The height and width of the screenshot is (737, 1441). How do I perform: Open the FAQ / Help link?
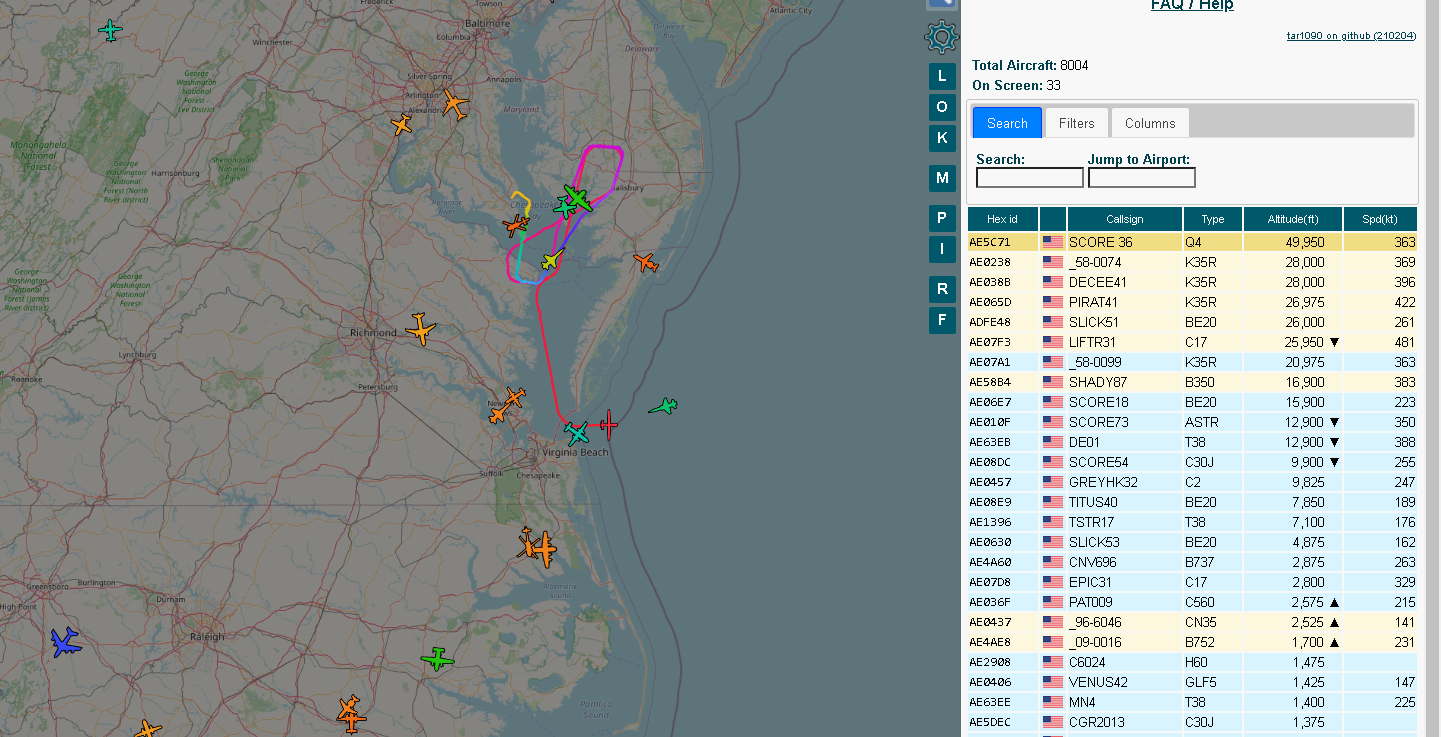coord(1192,5)
